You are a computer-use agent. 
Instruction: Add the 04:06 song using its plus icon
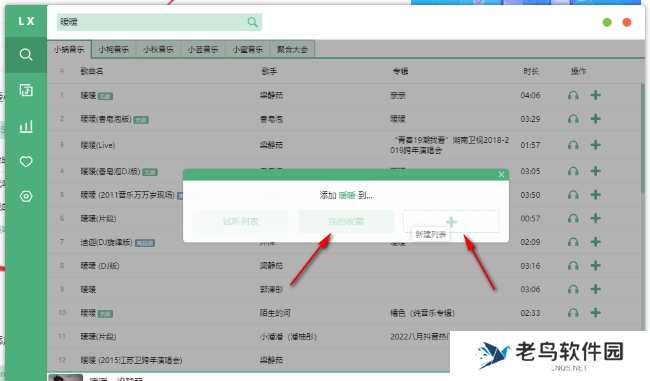[596, 95]
